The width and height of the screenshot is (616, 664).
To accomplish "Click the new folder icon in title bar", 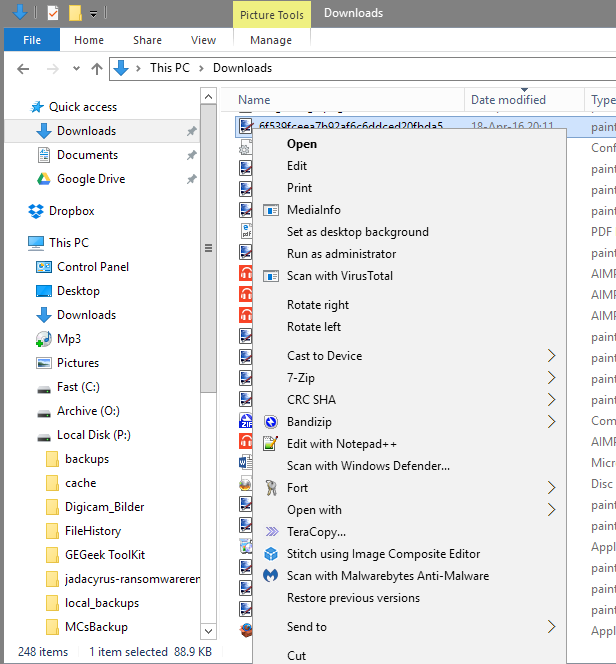I will click(x=75, y=13).
